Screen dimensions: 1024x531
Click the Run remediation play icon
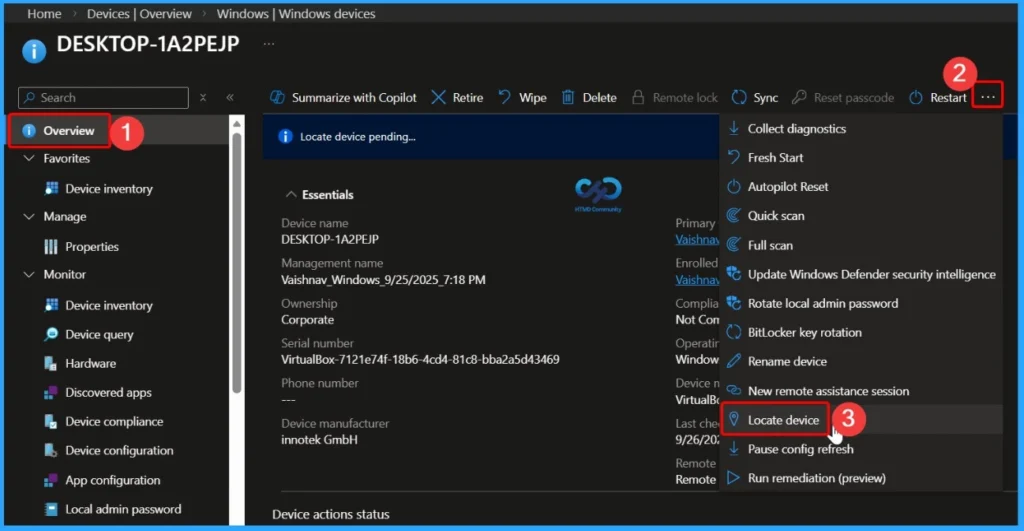[x=734, y=477]
